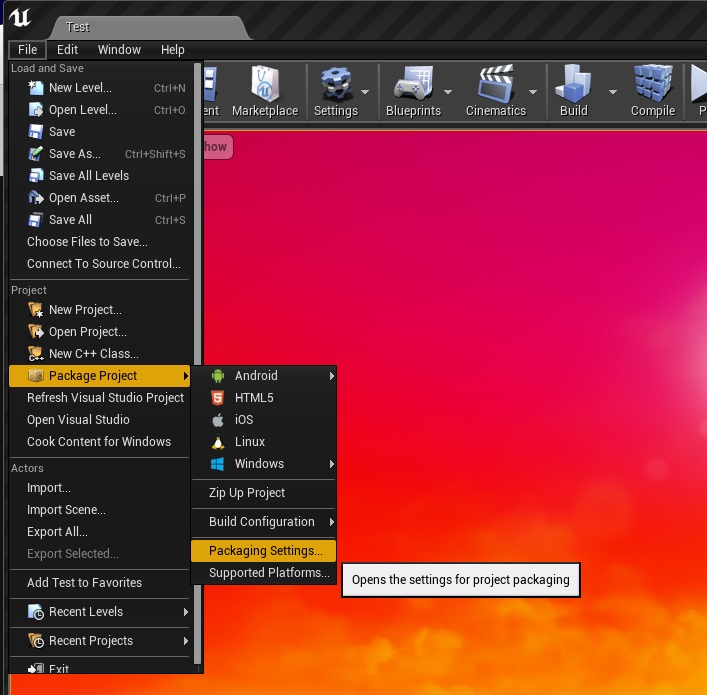The height and width of the screenshot is (695, 707).
Task: Choose HTML5 as the packaging platform
Action: coord(254,398)
